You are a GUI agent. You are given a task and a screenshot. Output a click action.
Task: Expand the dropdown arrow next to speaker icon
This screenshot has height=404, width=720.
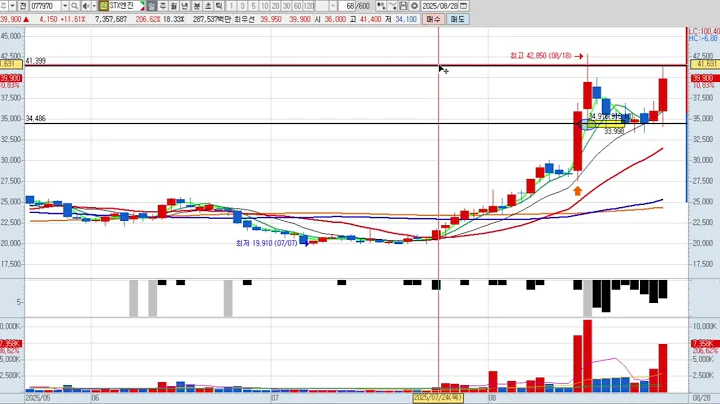94,6
